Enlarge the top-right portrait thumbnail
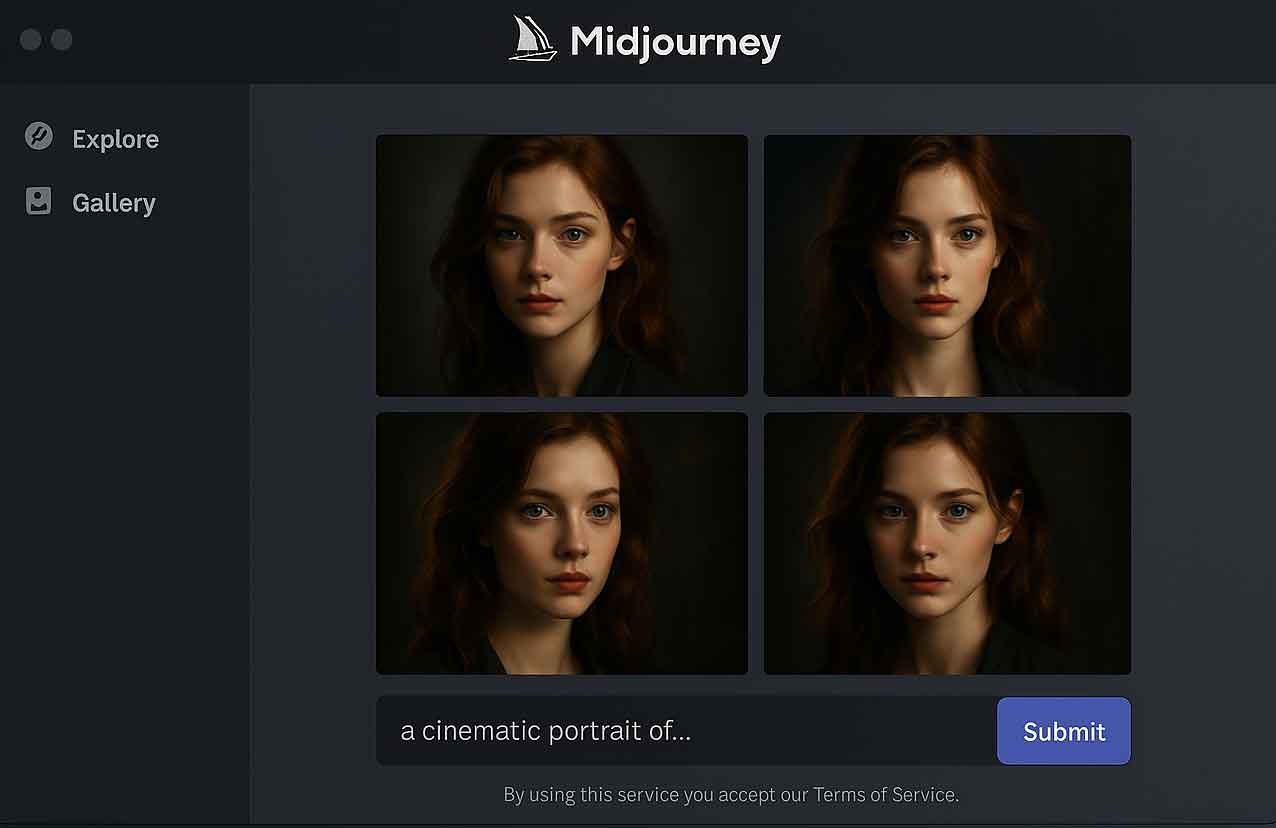The height and width of the screenshot is (828, 1276). point(947,265)
